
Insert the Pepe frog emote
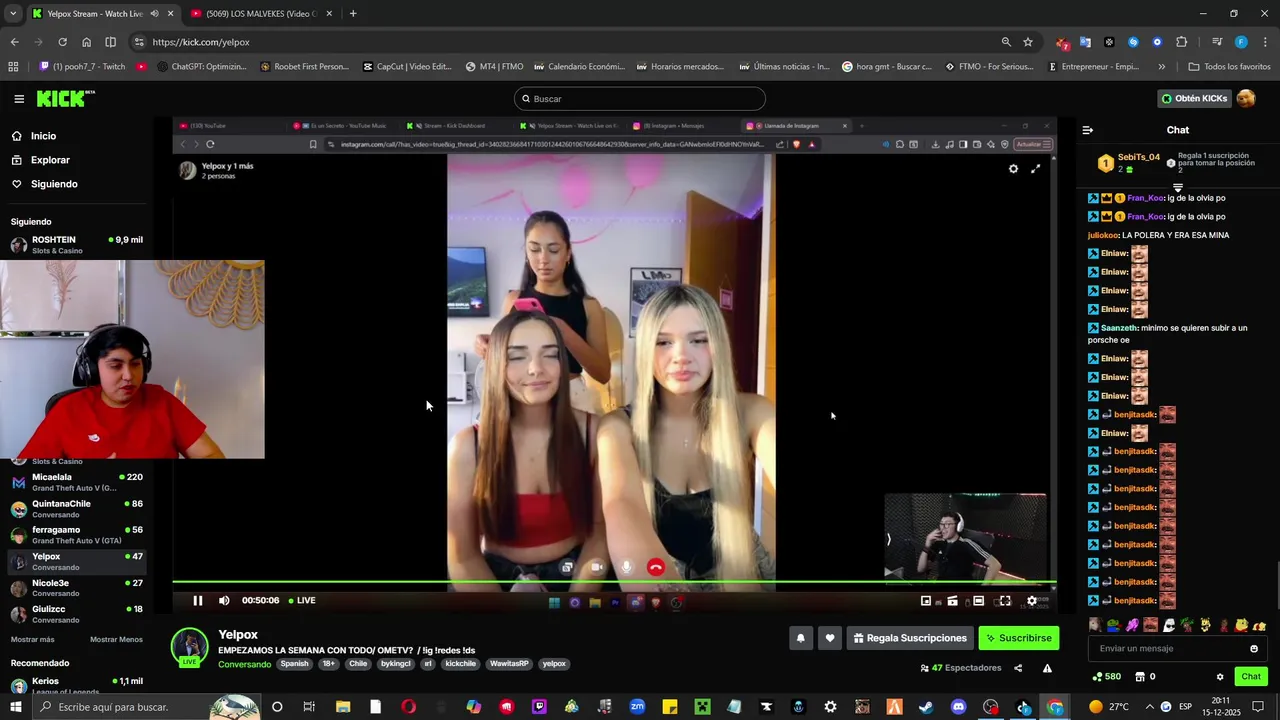click(x=1113, y=626)
